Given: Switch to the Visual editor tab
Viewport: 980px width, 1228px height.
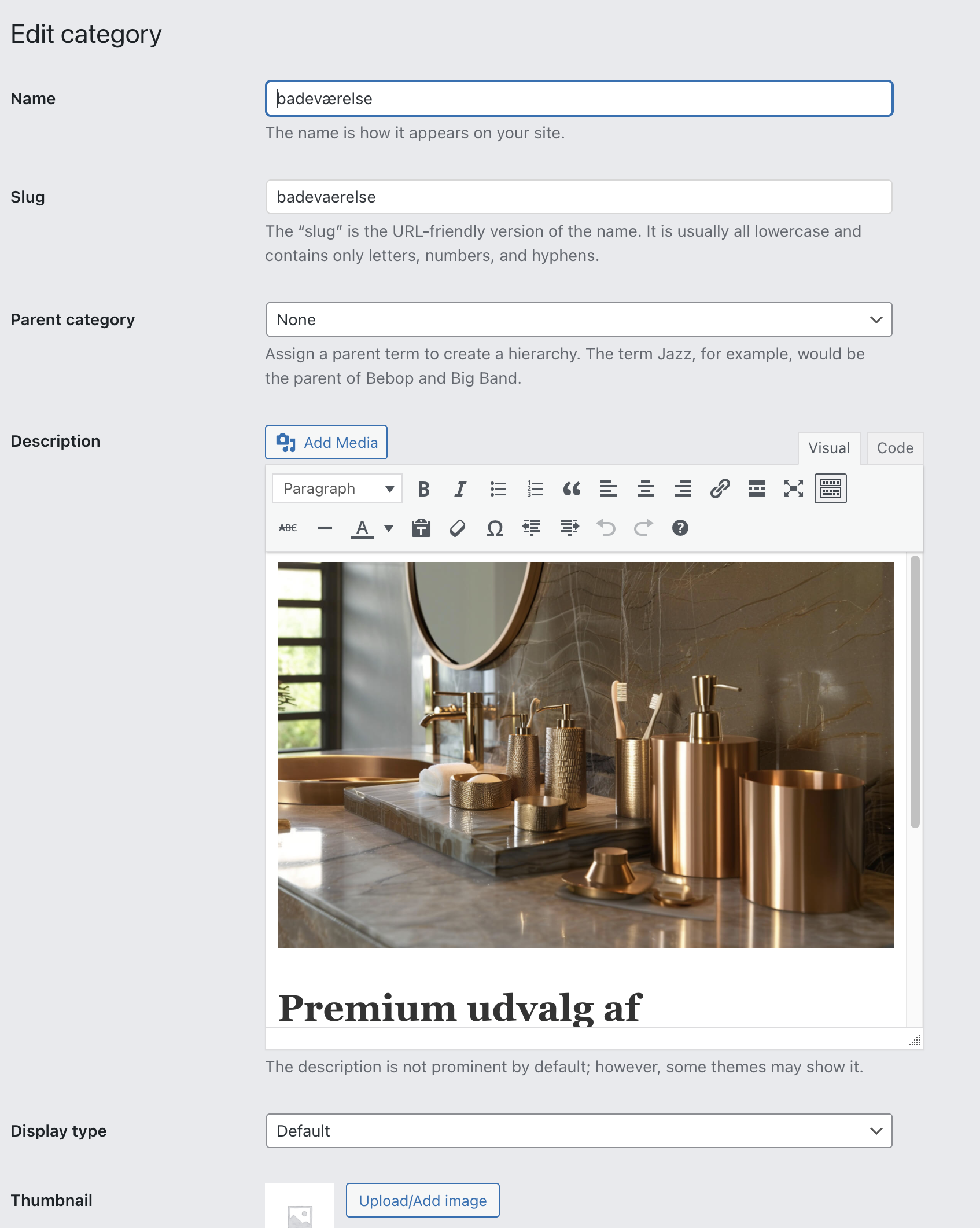Looking at the screenshot, I should tap(829, 448).
